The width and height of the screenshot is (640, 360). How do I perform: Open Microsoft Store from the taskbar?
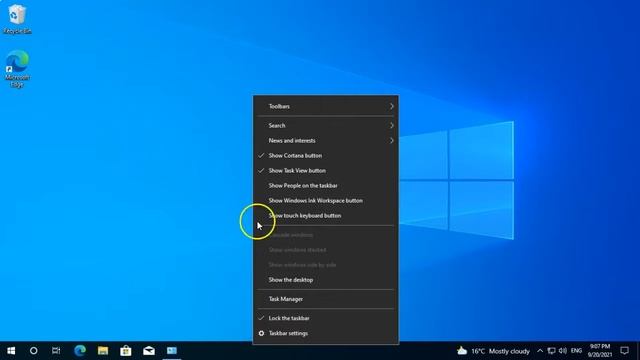[x=126, y=351]
